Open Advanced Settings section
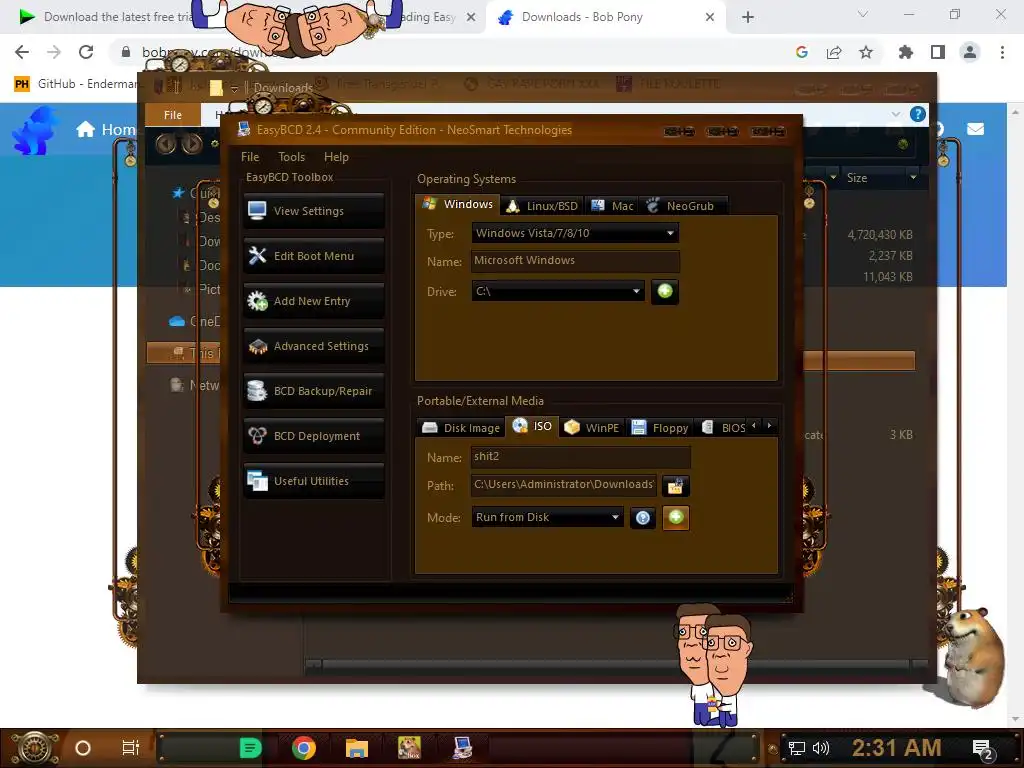Screen dimensions: 1024x768 313,346
